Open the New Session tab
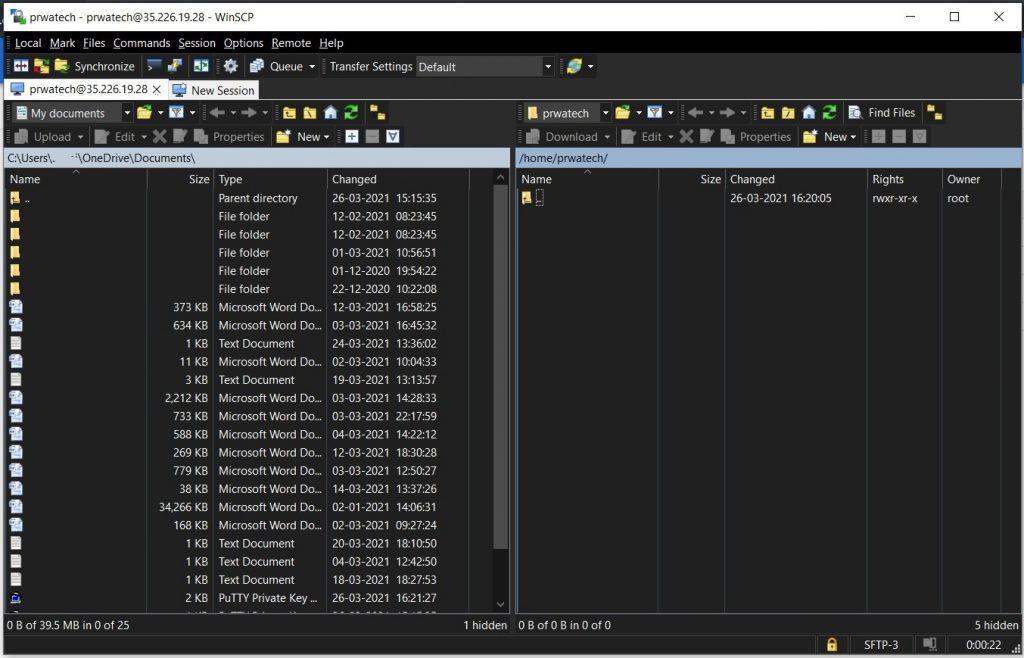This screenshot has height=658, width=1024. tap(214, 90)
